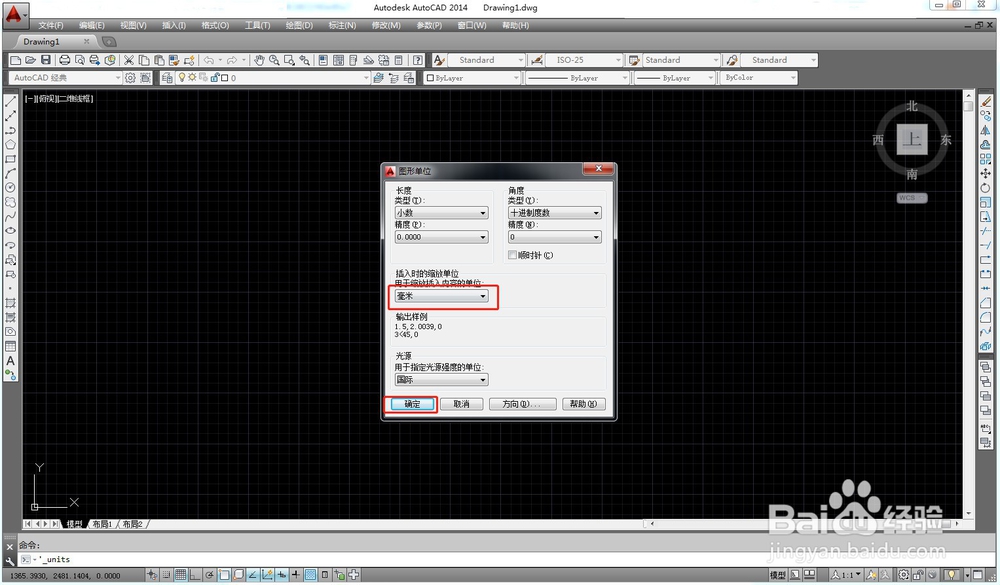
Task: Open the insertion scale units dropdown
Action: point(441,296)
